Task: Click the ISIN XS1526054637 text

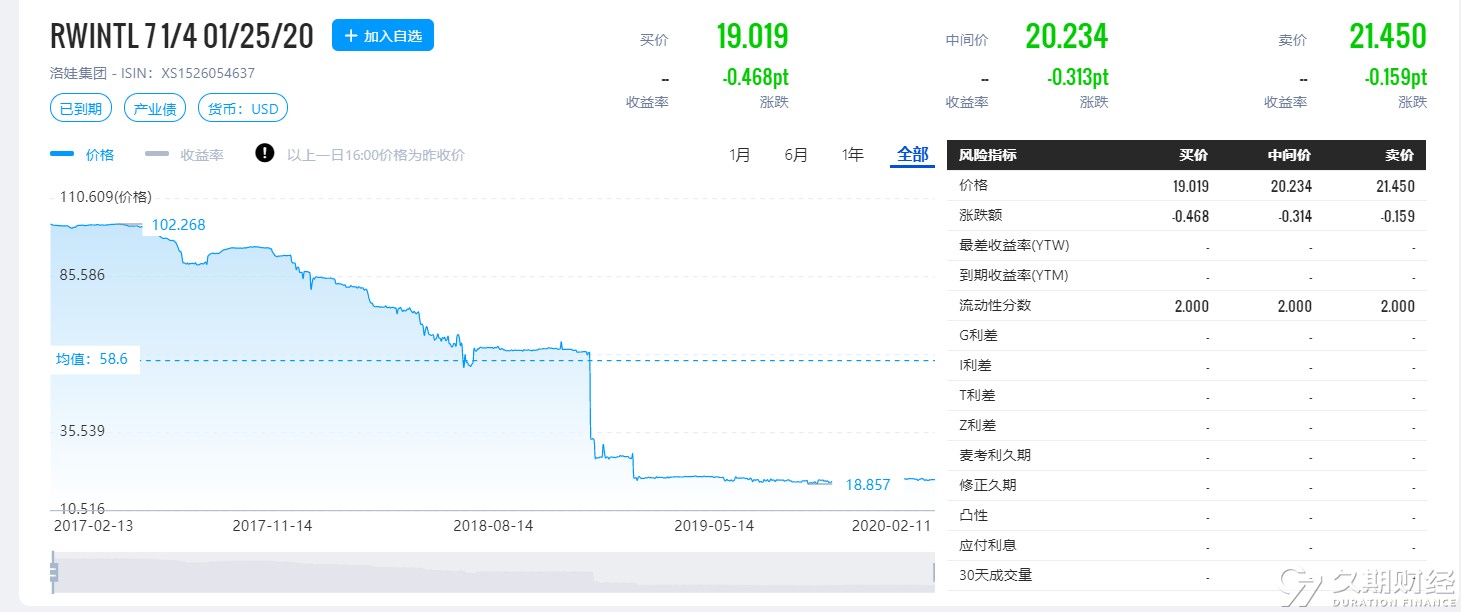Action: pyautogui.click(x=208, y=73)
